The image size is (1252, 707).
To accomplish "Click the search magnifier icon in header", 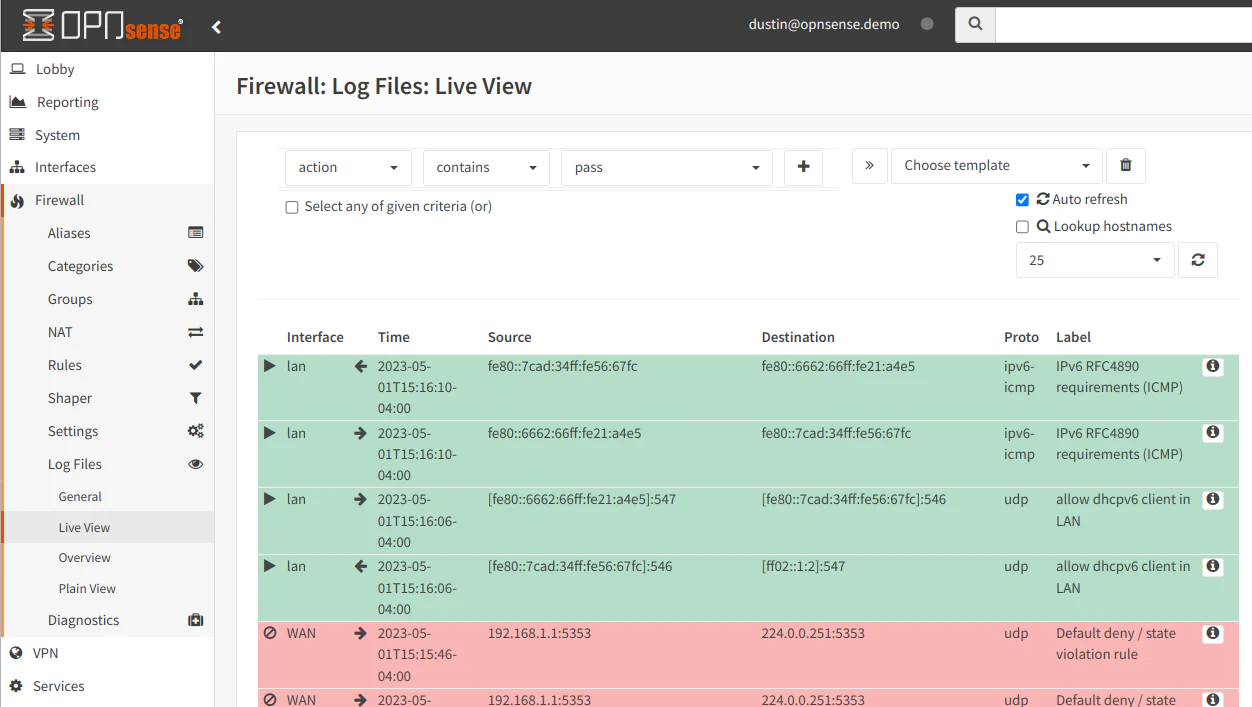I will pyautogui.click(x=976, y=24).
